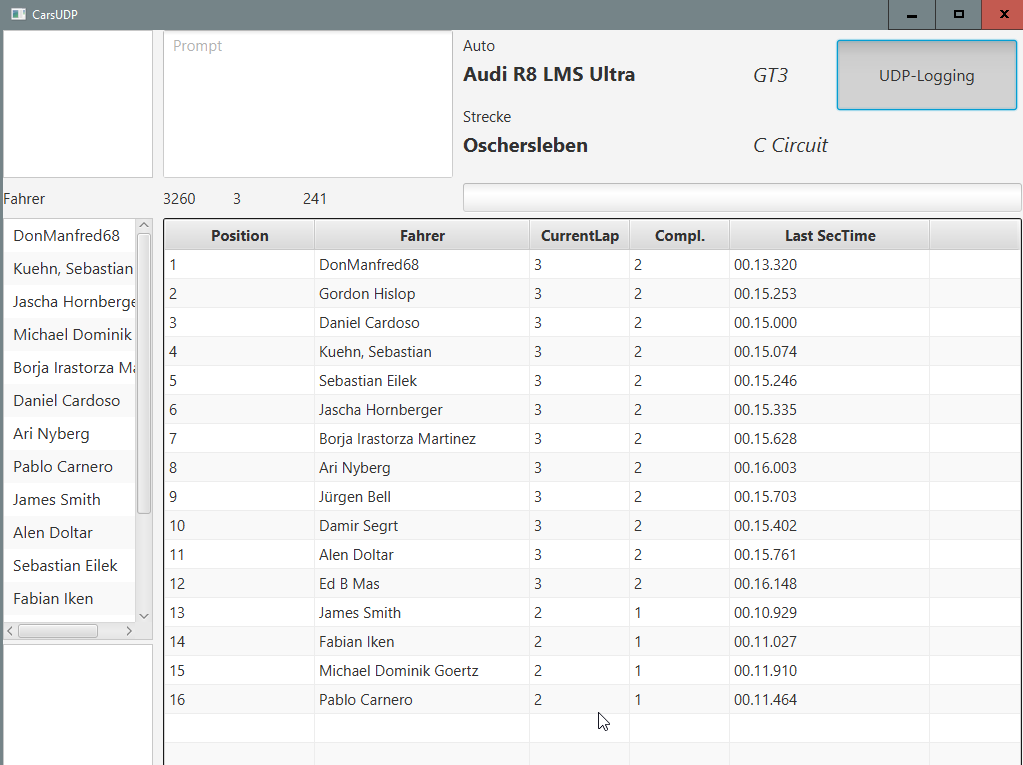Sort table by Position column header
Image resolution: width=1023 pixels, height=765 pixels.
pos(239,236)
